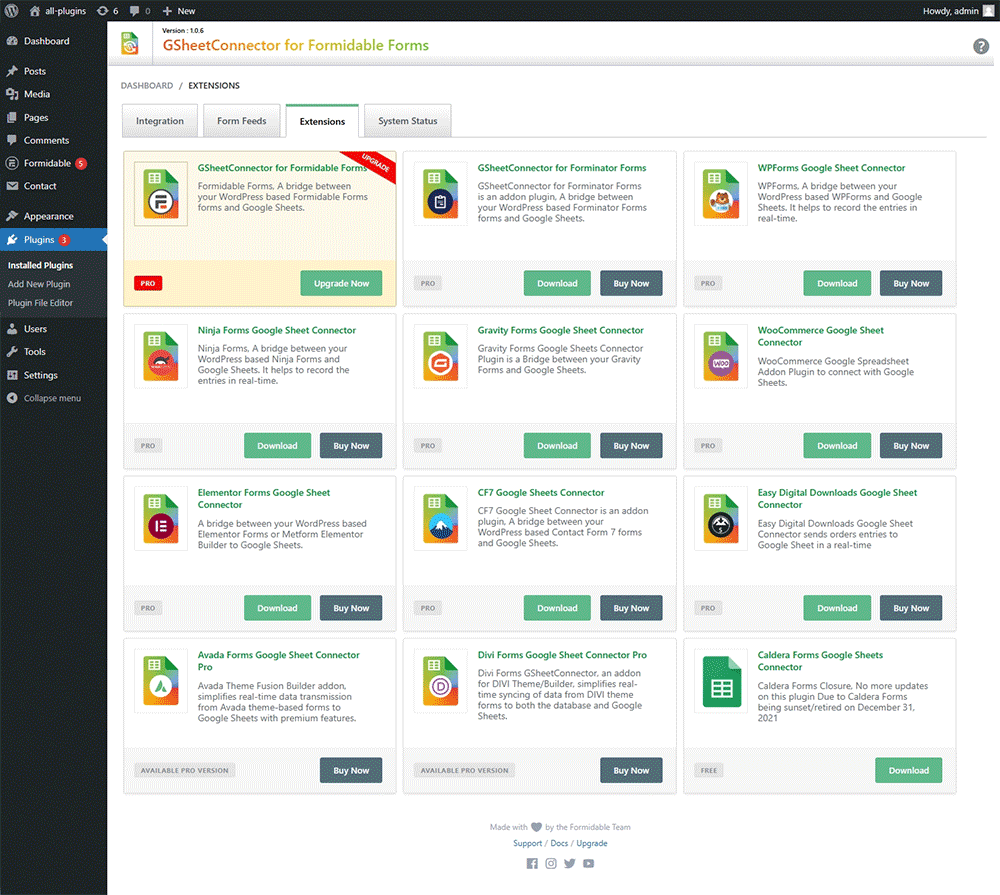
Task: Open the Gravity Forms Google Sheet Connector title
Action: (x=561, y=330)
